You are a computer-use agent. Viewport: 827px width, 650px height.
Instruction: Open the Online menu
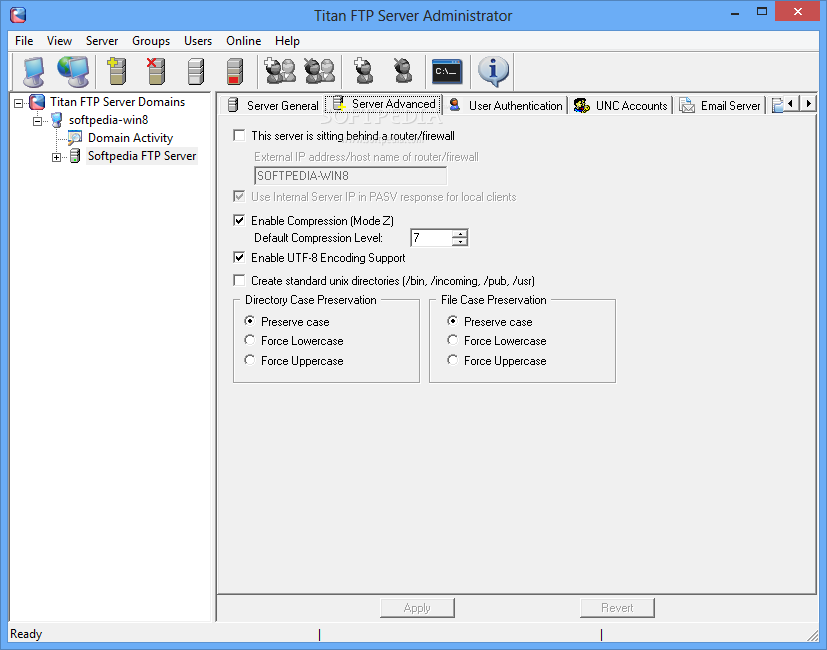[x=244, y=41]
